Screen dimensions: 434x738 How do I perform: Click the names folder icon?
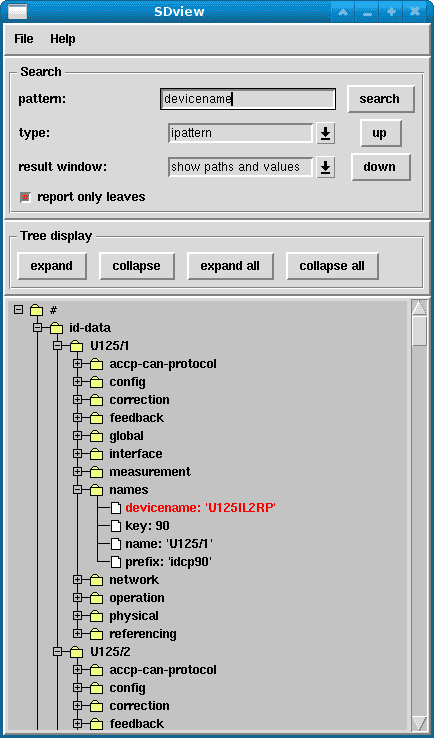click(96, 490)
